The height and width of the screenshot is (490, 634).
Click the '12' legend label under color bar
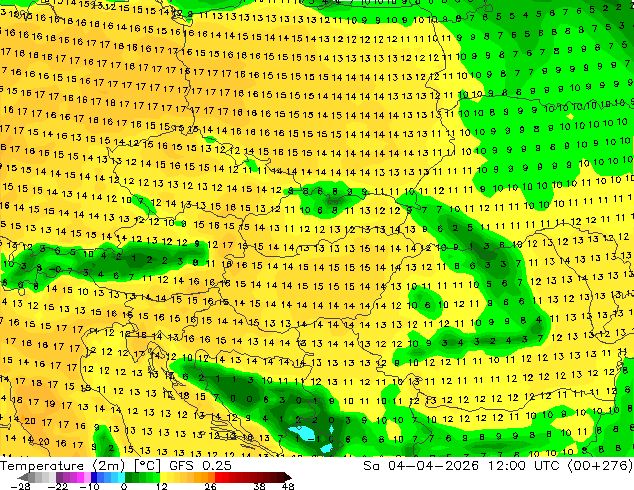pyautogui.click(x=162, y=486)
